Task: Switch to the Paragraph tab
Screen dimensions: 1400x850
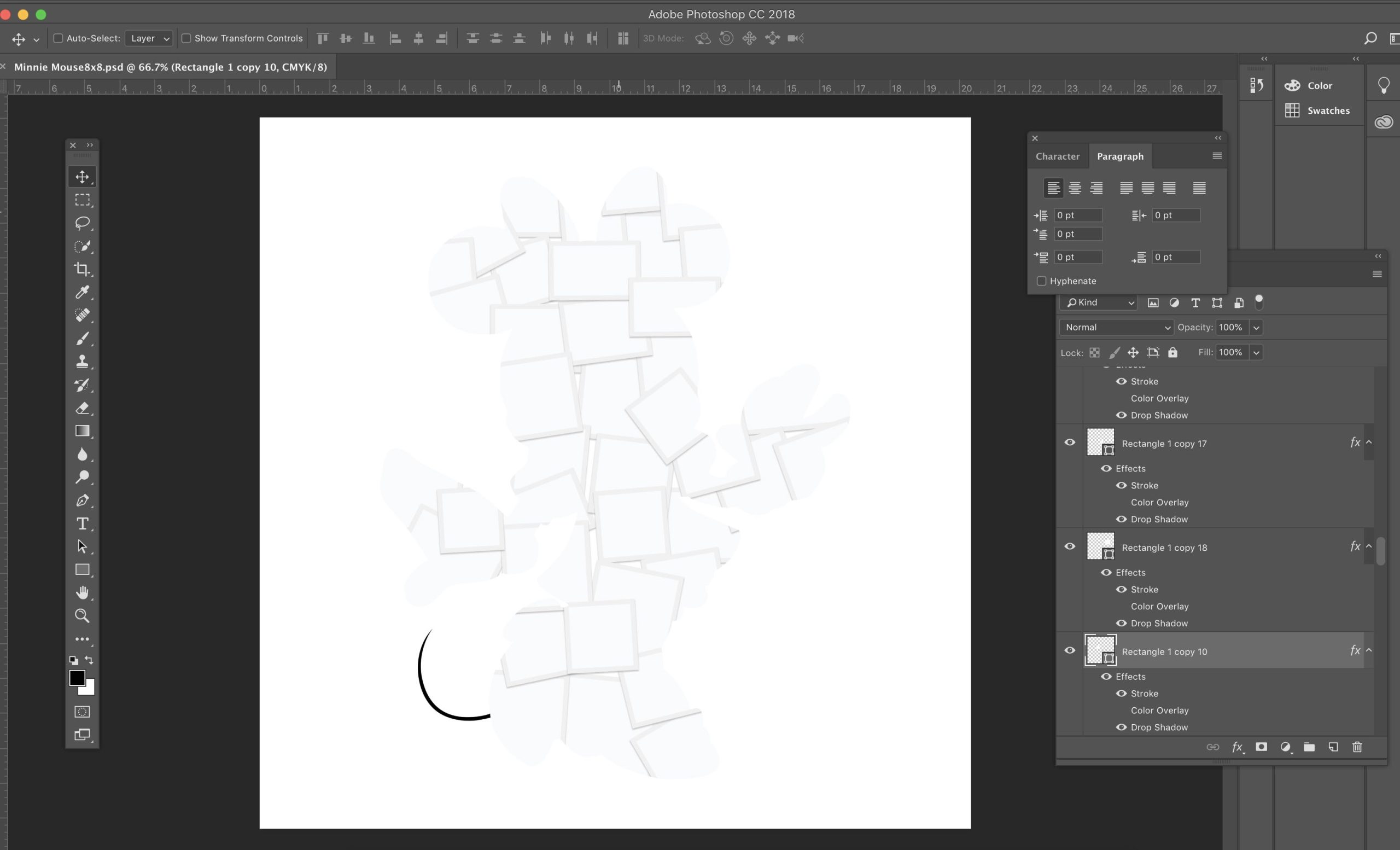Action: click(1120, 156)
